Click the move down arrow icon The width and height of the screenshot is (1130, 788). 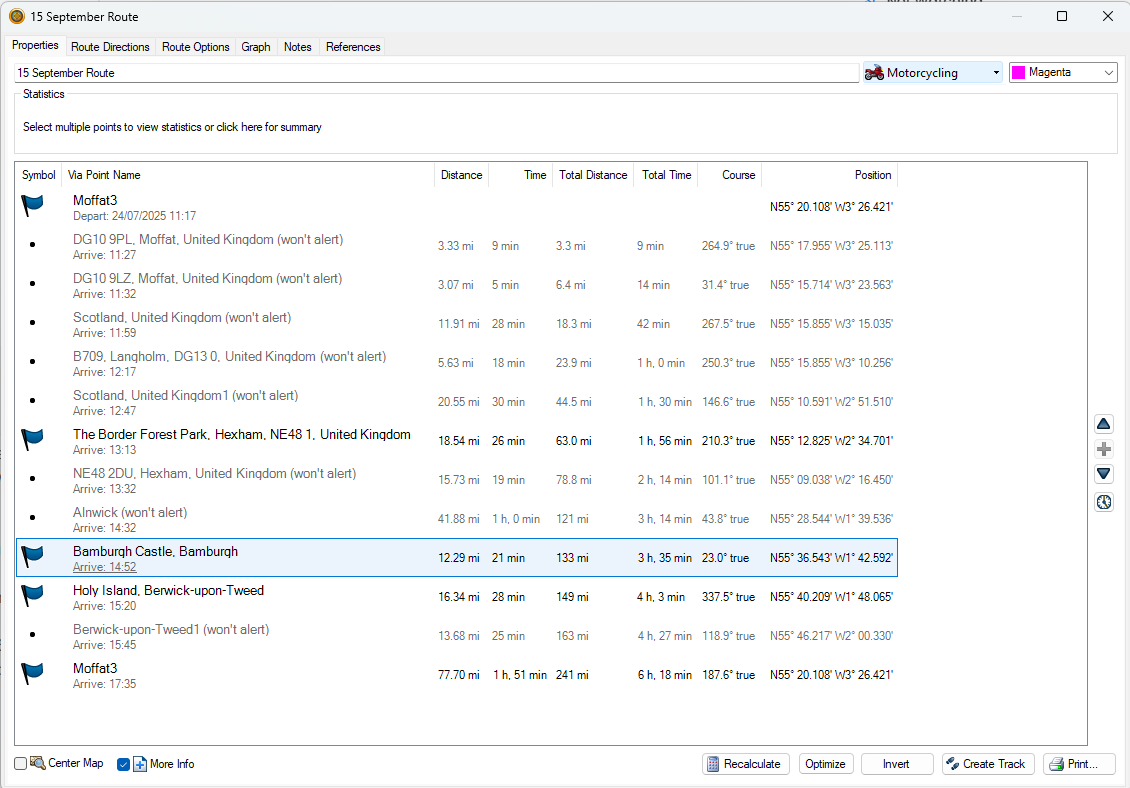point(1103,474)
